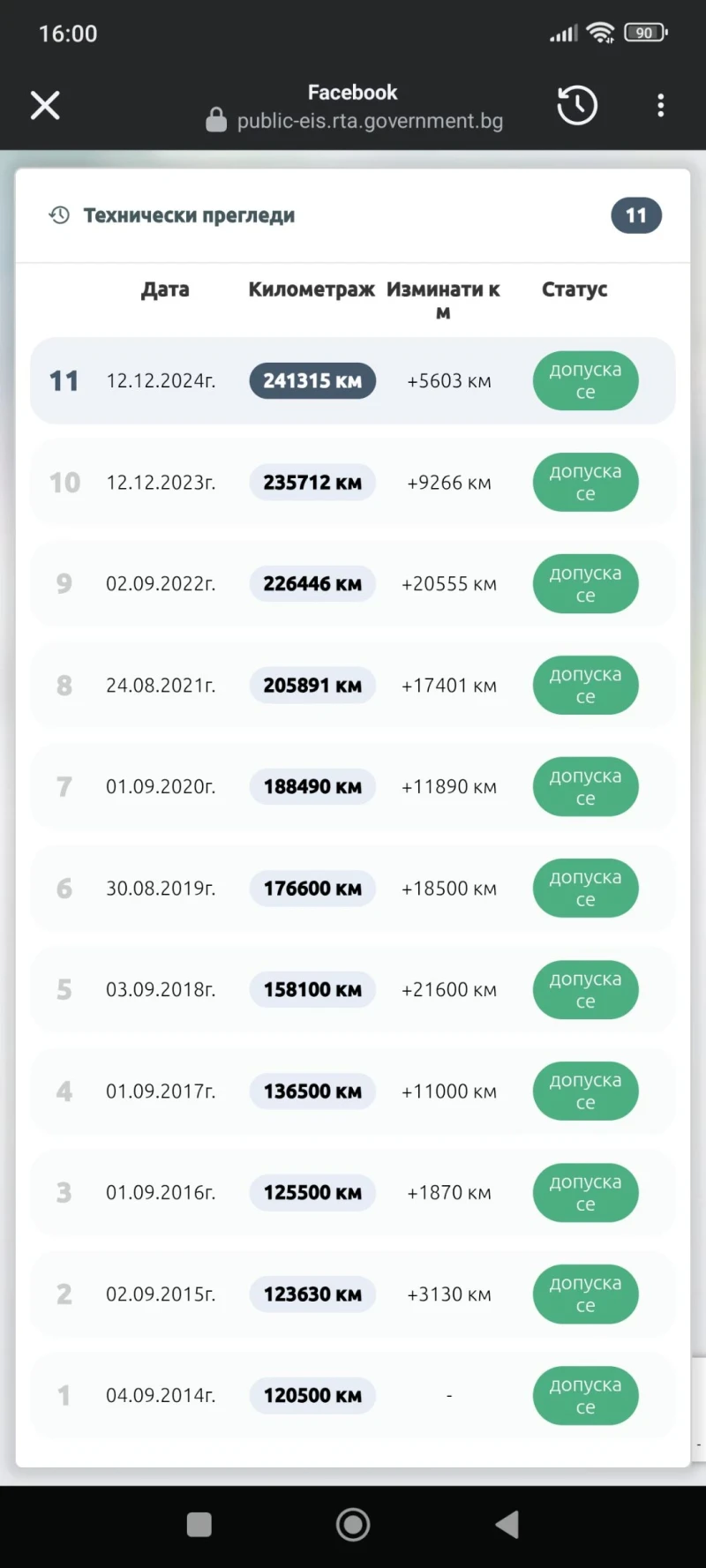Tap the Wi-Fi status icon

[601, 34]
